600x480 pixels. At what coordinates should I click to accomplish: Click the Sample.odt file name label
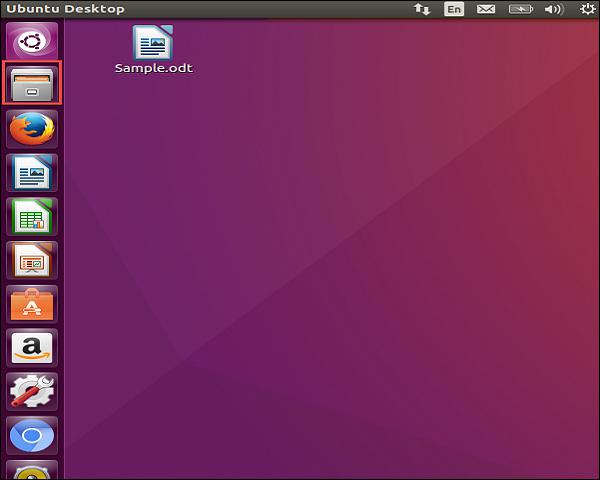(x=153, y=68)
